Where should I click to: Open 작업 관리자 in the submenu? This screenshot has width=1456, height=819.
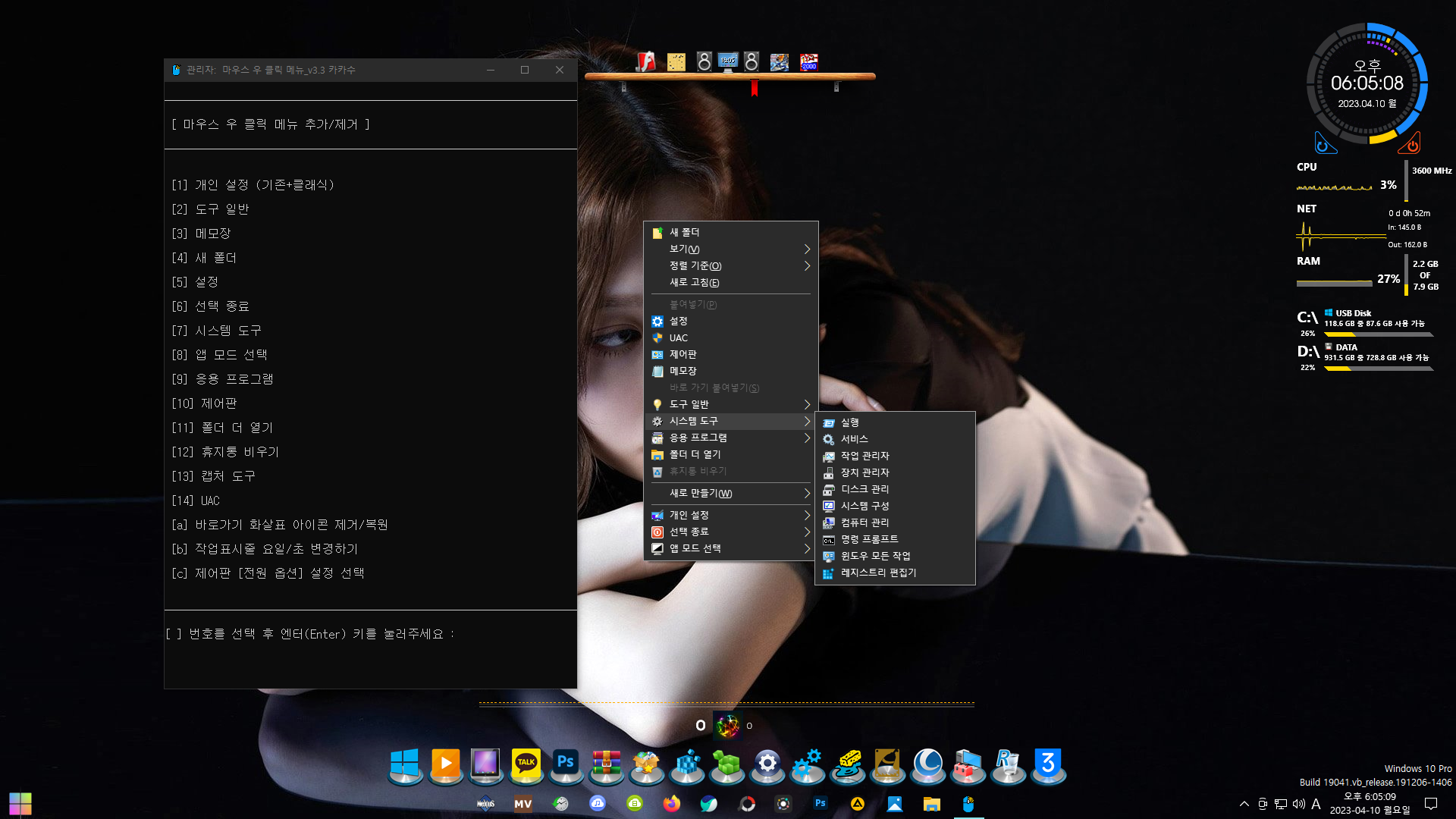coord(895,457)
